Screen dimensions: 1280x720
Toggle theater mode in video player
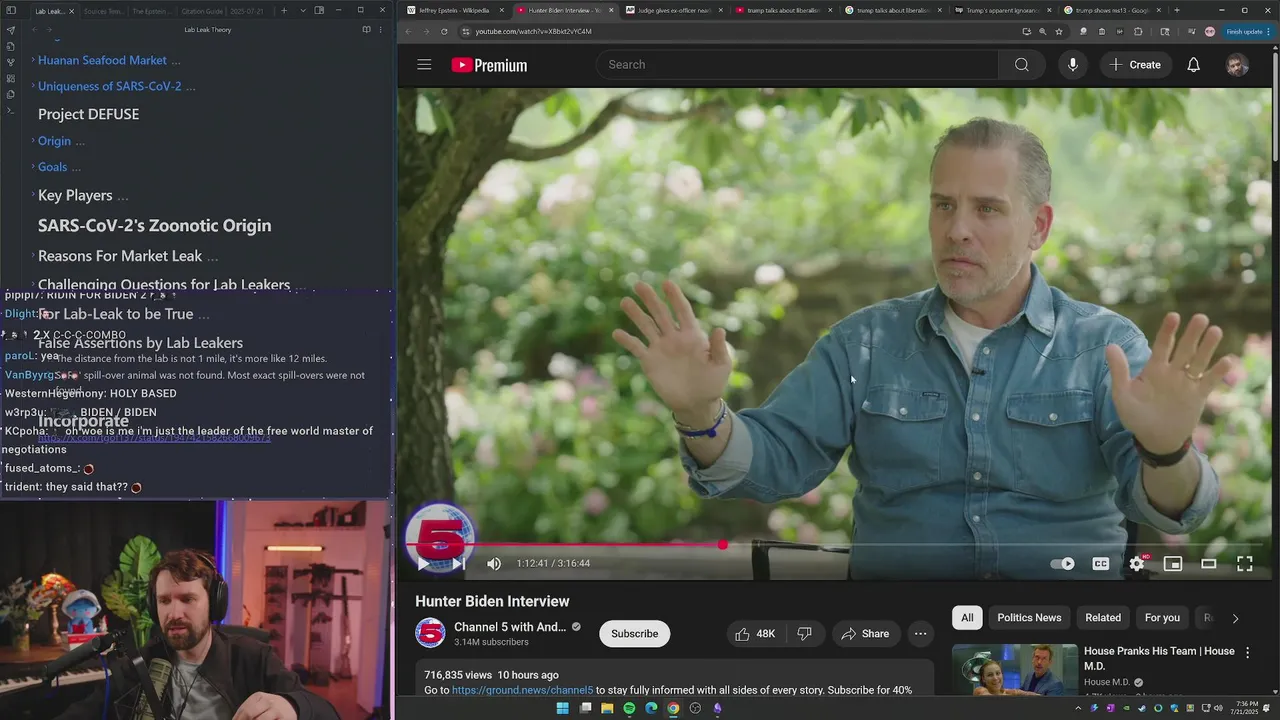click(x=1209, y=564)
